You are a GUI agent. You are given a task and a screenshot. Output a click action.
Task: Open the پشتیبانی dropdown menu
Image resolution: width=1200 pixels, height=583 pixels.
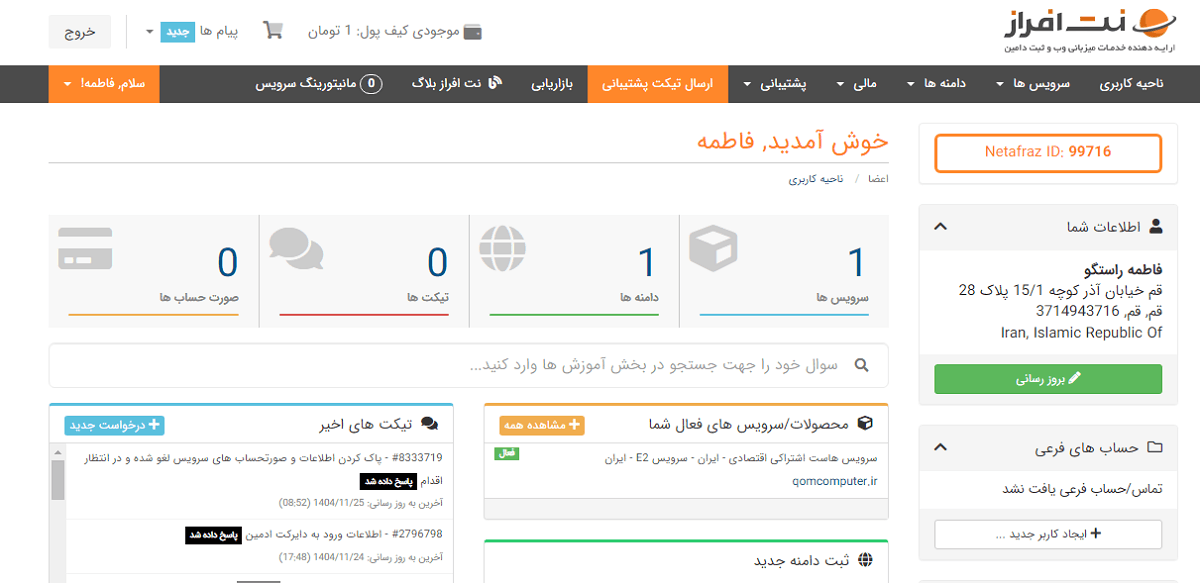coord(775,84)
